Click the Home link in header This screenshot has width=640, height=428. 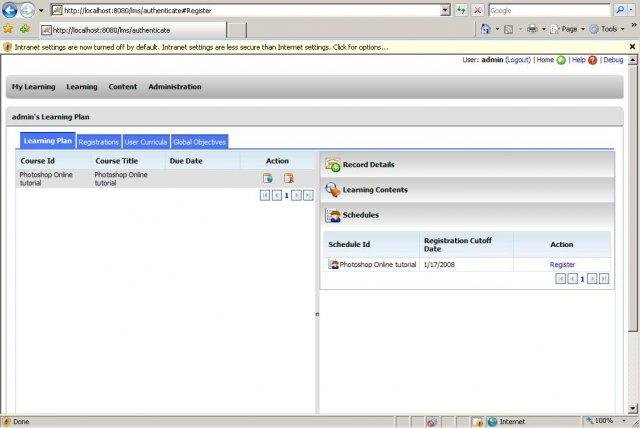pyautogui.click(x=545, y=60)
